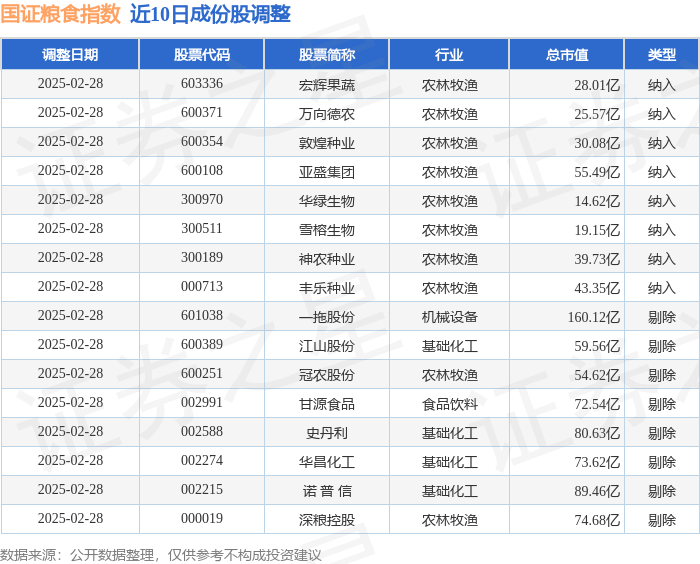Click stock name 深粮控股

pos(327,520)
